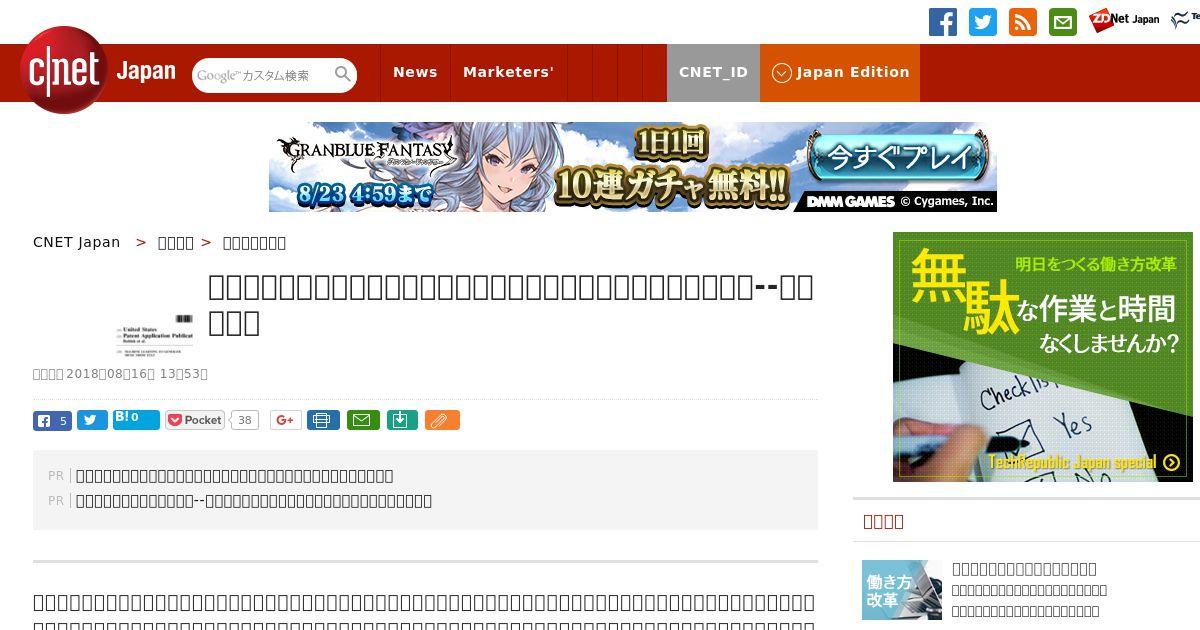Share article on Google+
The width and height of the screenshot is (1200, 630).
pos(285,421)
